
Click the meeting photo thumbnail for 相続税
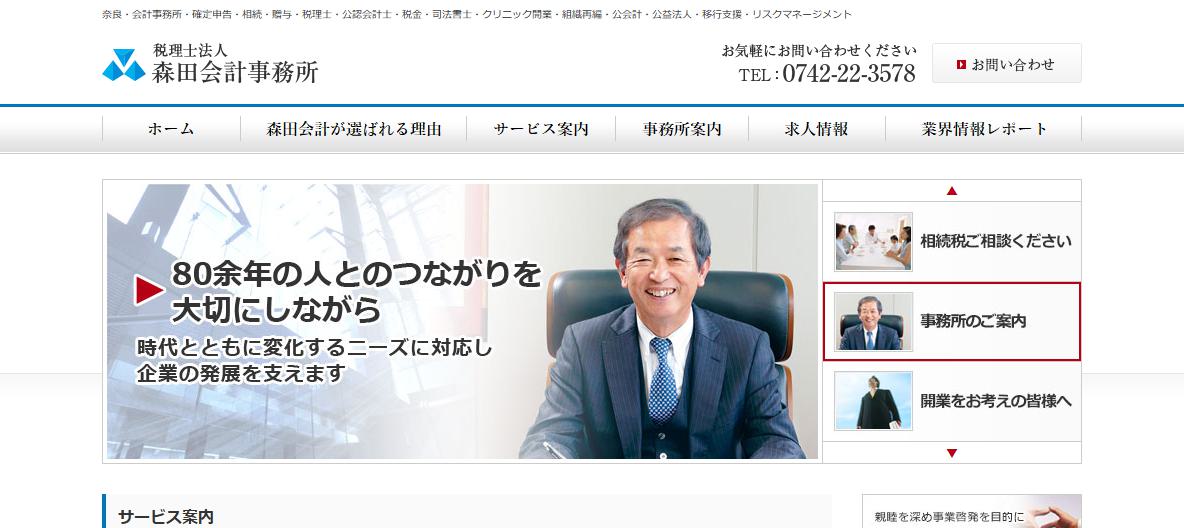click(x=873, y=242)
